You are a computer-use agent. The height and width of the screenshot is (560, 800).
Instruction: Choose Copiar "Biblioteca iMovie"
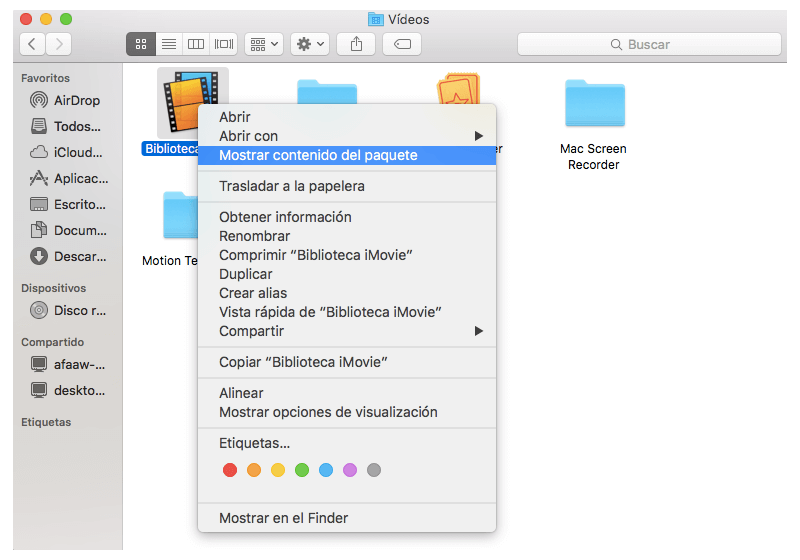[x=347, y=362]
